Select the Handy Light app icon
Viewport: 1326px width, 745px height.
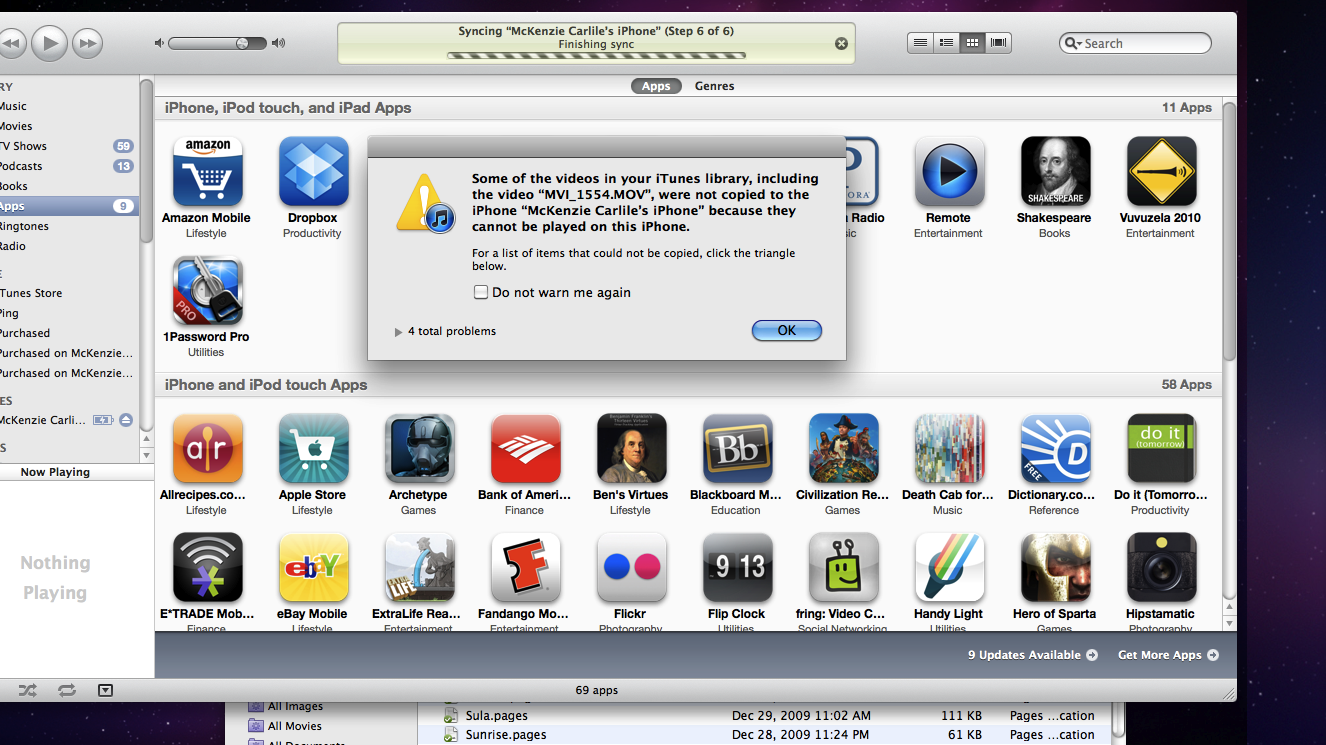(949, 568)
